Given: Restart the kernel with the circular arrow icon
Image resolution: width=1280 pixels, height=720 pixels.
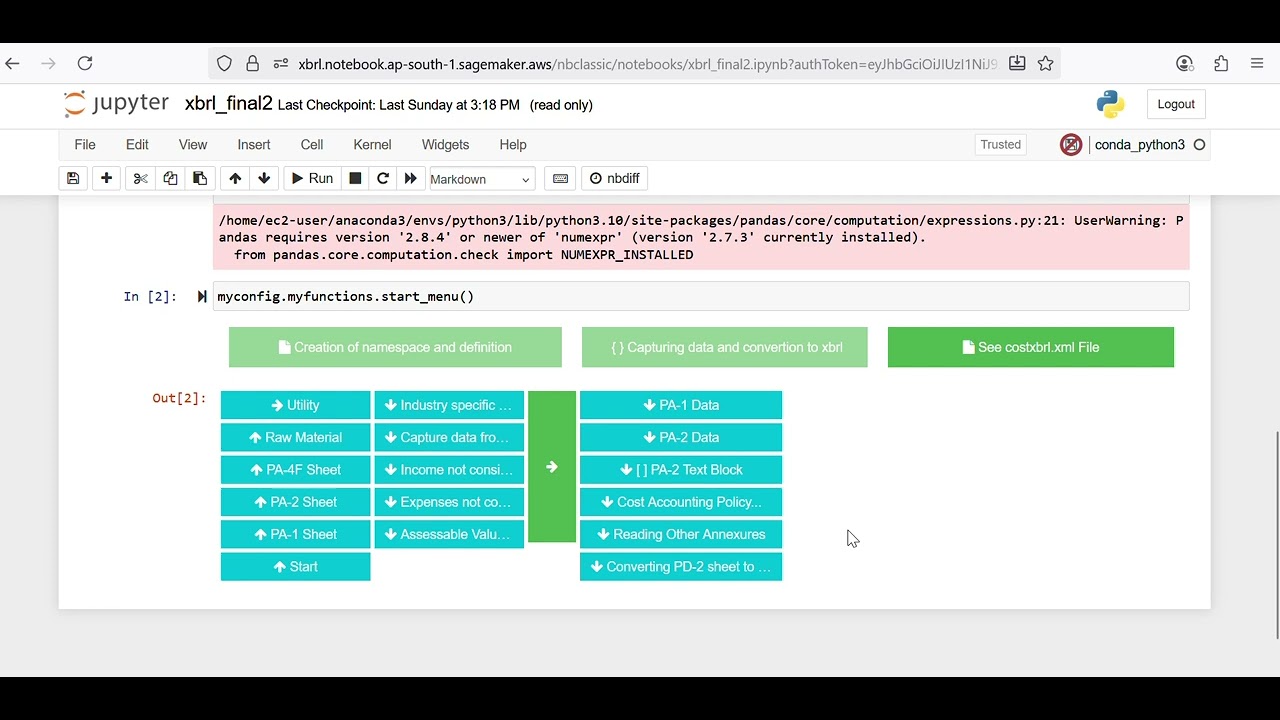Looking at the screenshot, I should click(383, 179).
